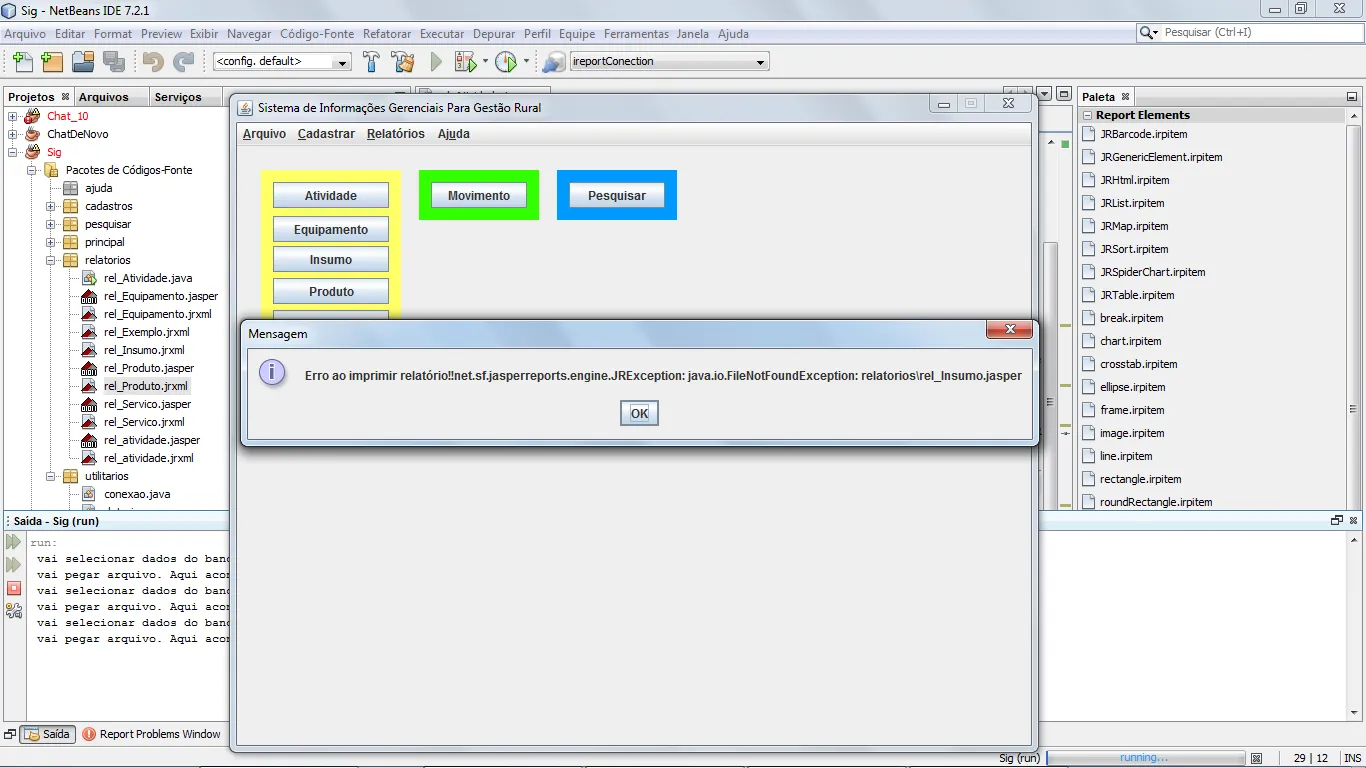Open output settings wrench icon in Saída panel
Viewport: 1366px width, 768px height.
[14, 611]
